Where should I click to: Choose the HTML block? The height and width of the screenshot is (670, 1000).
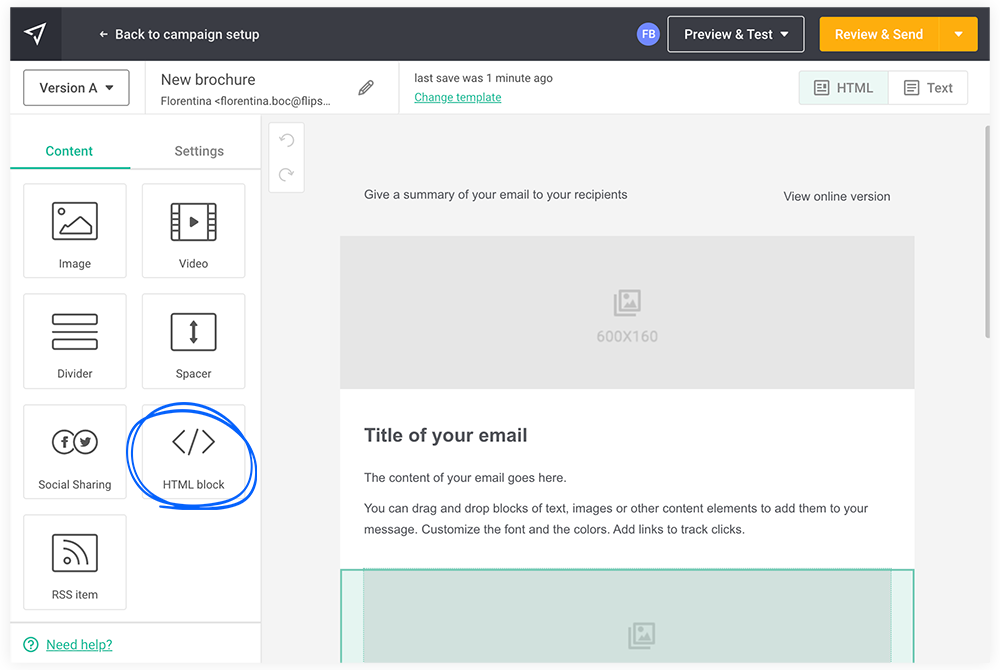coord(193,452)
